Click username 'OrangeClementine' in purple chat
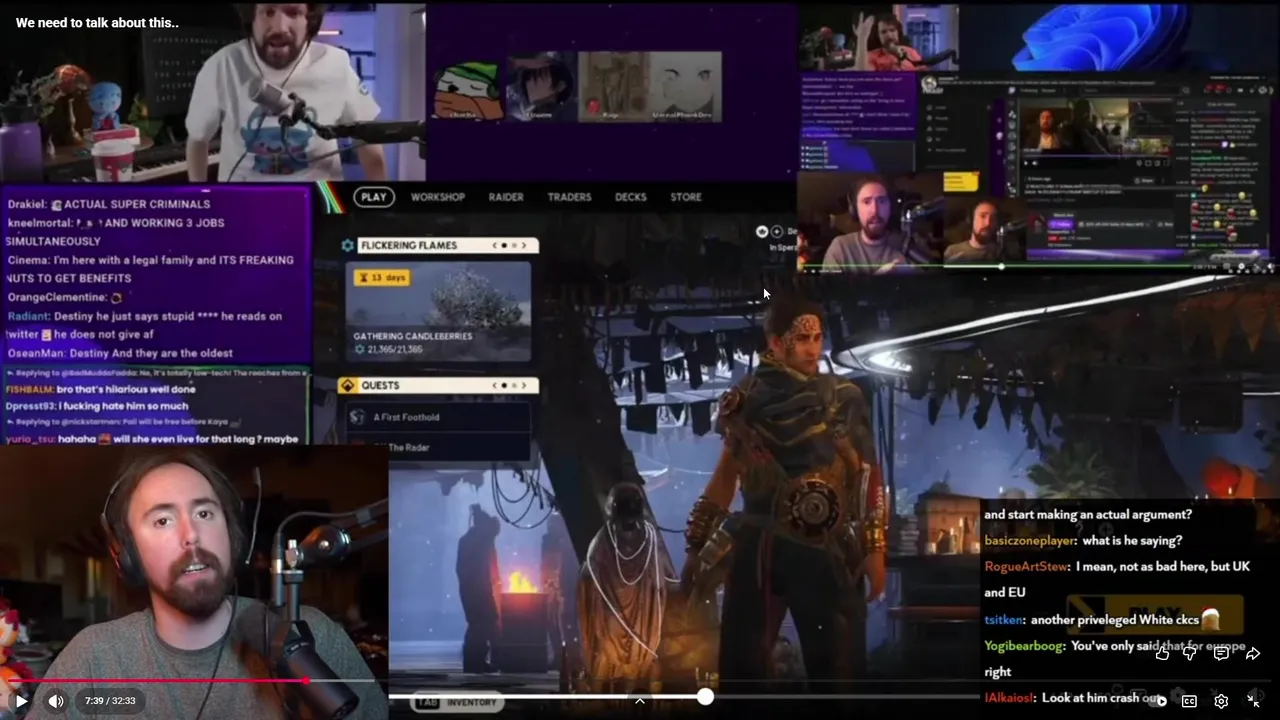 click(57, 297)
